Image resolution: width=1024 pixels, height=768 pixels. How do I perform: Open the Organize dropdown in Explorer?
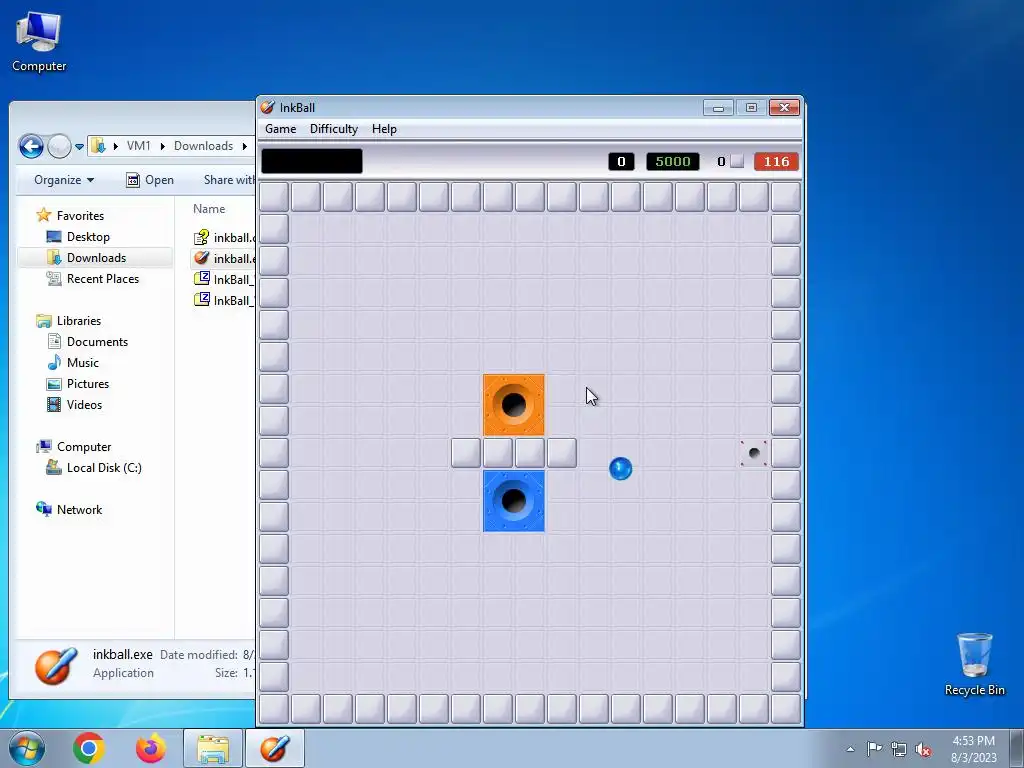click(63, 180)
